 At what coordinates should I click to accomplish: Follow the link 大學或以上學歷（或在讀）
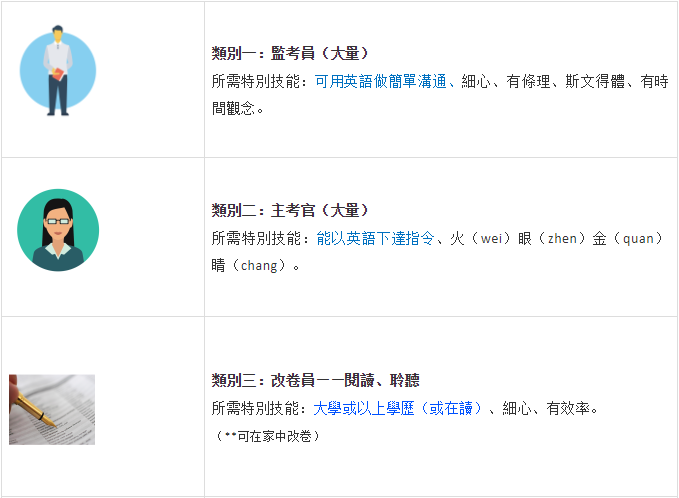point(397,408)
